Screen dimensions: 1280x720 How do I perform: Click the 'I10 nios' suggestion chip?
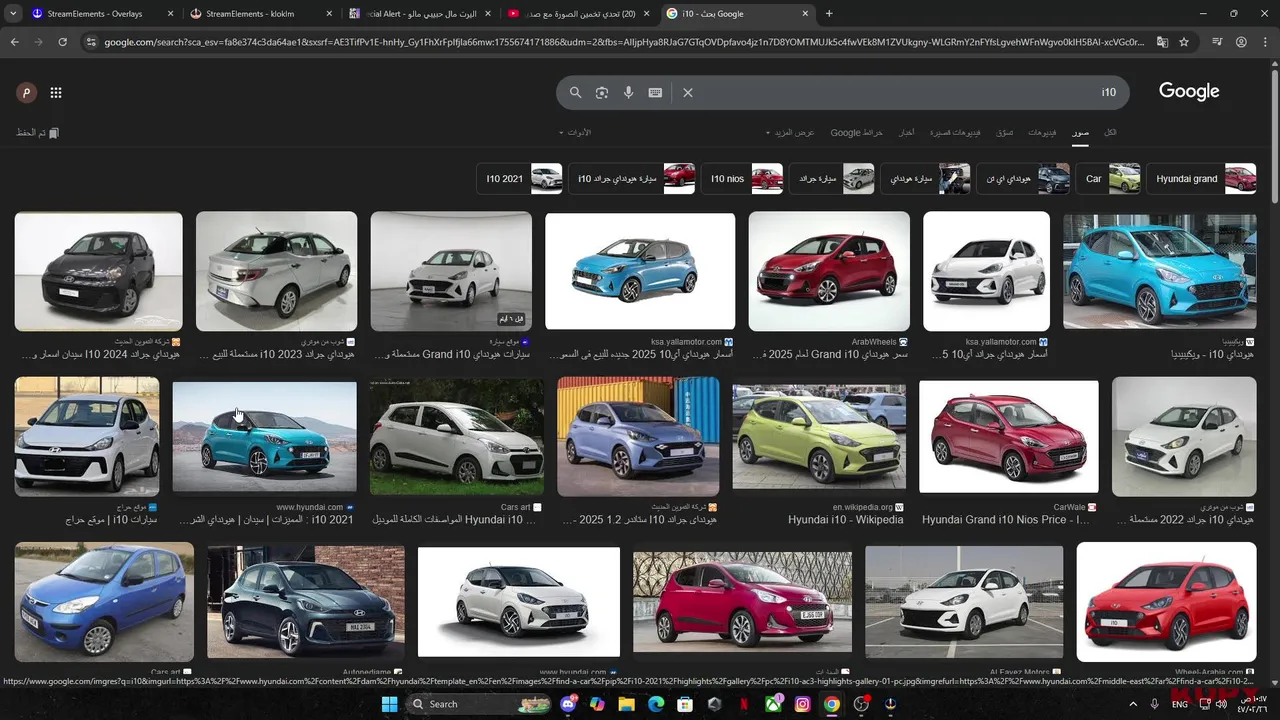(x=742, y=179)
